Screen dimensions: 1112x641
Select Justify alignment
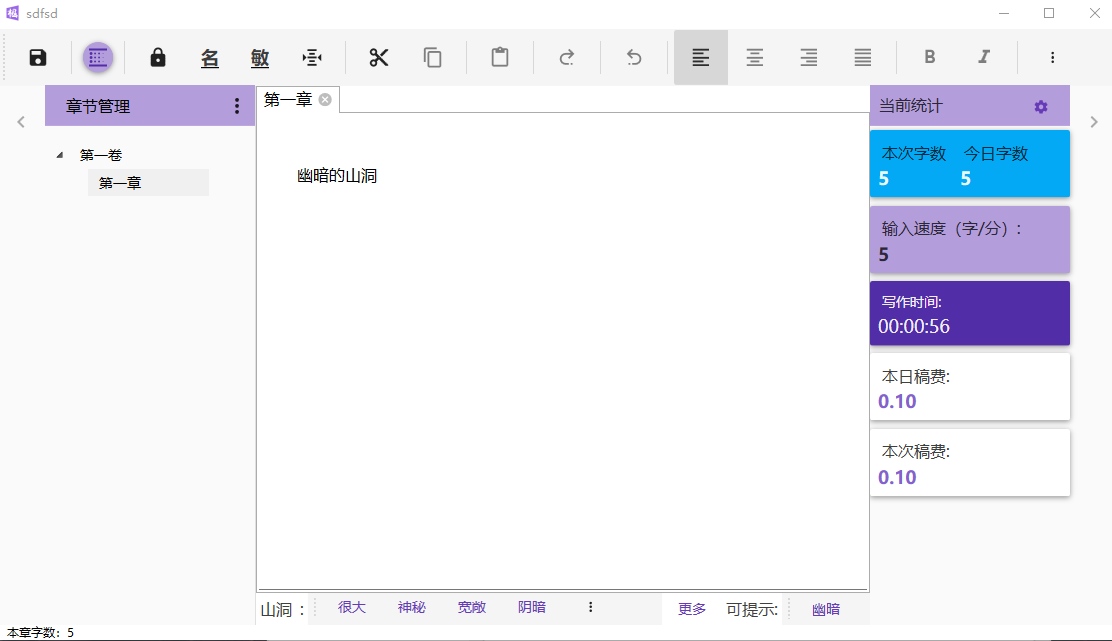[862, 57]
